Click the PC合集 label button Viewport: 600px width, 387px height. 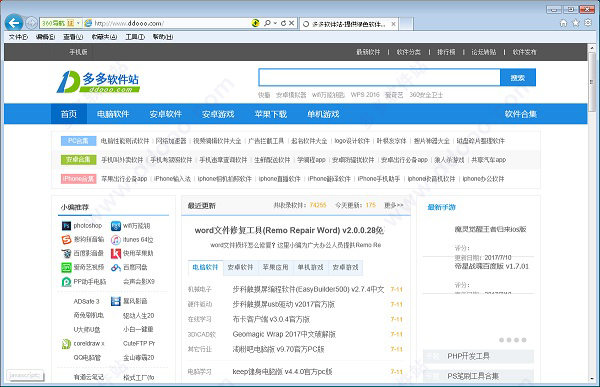click(x=78, y=141)
